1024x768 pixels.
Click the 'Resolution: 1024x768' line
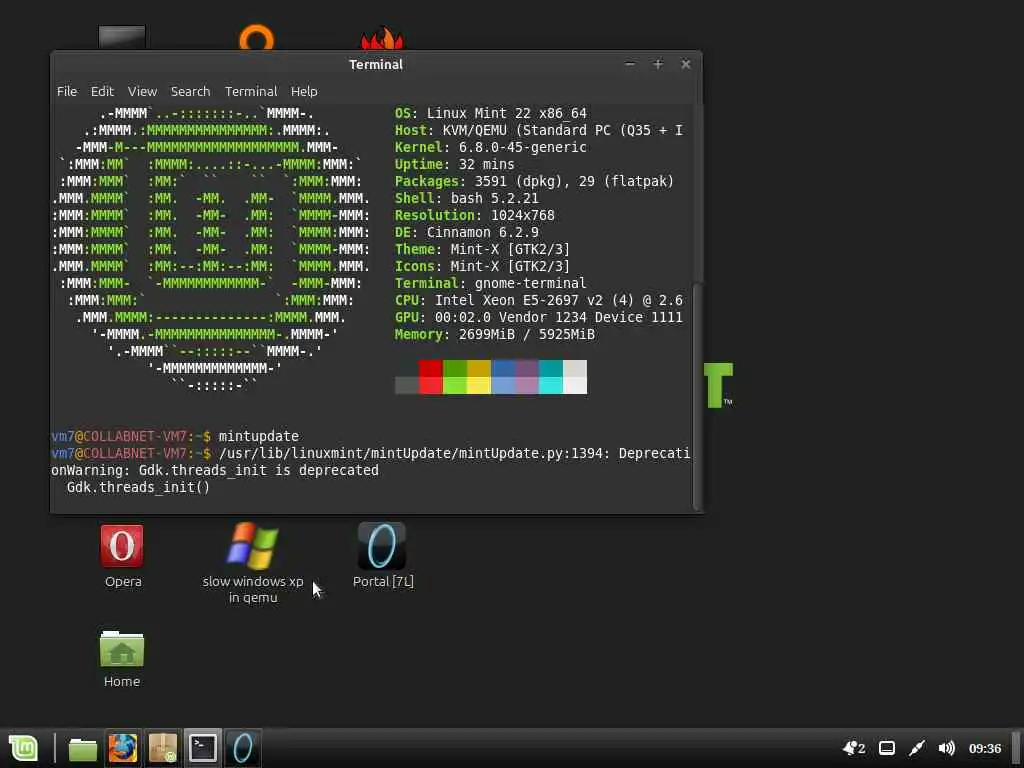tap(475, 215)
